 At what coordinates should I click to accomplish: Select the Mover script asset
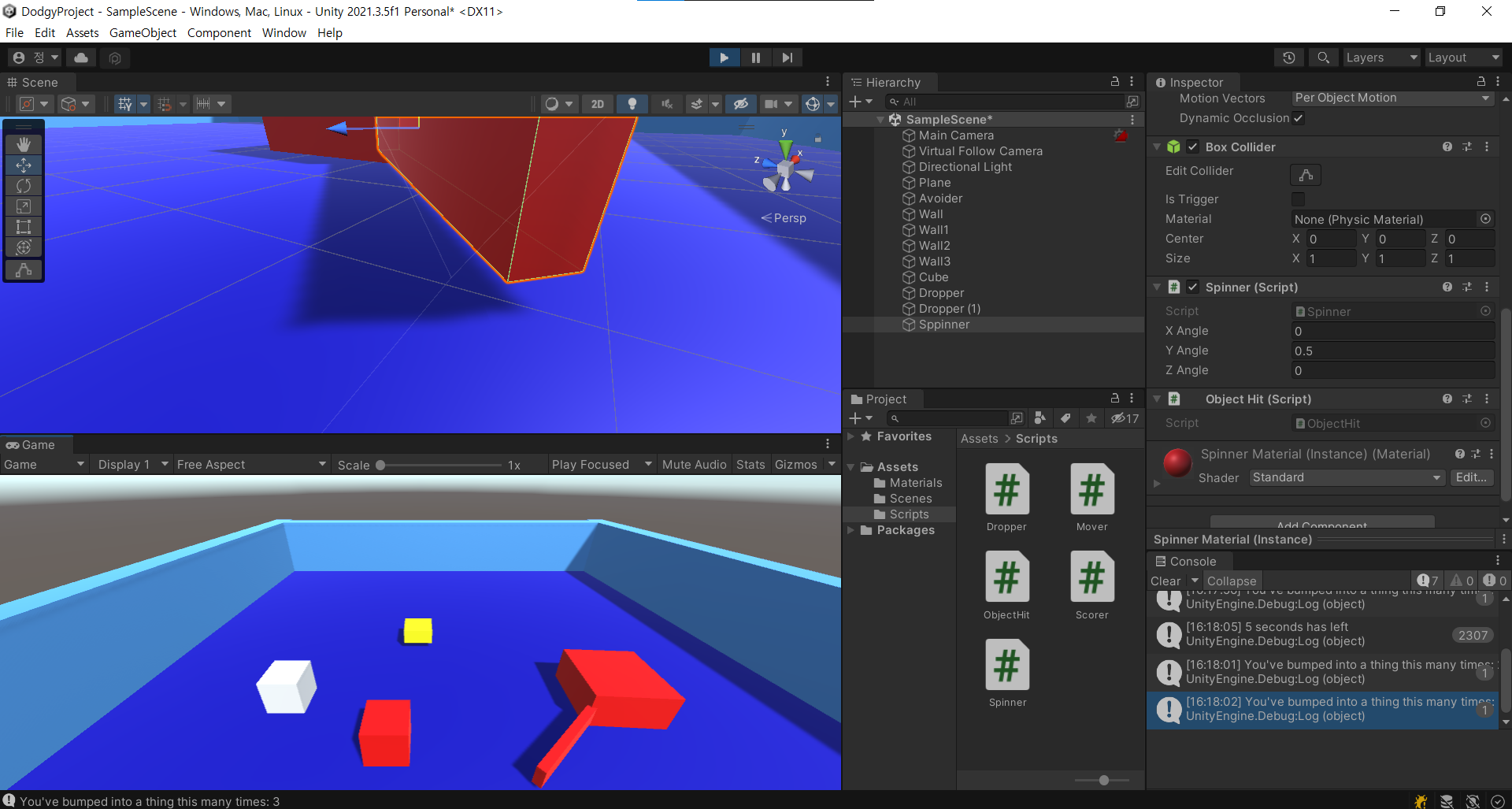coord(1092,498)
